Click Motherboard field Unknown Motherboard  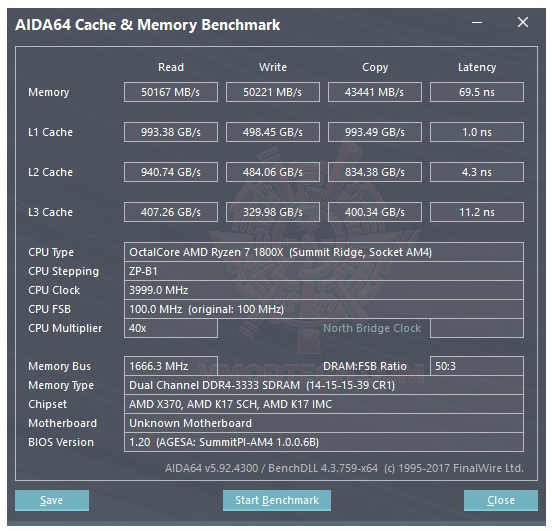[x=324, y=423]
